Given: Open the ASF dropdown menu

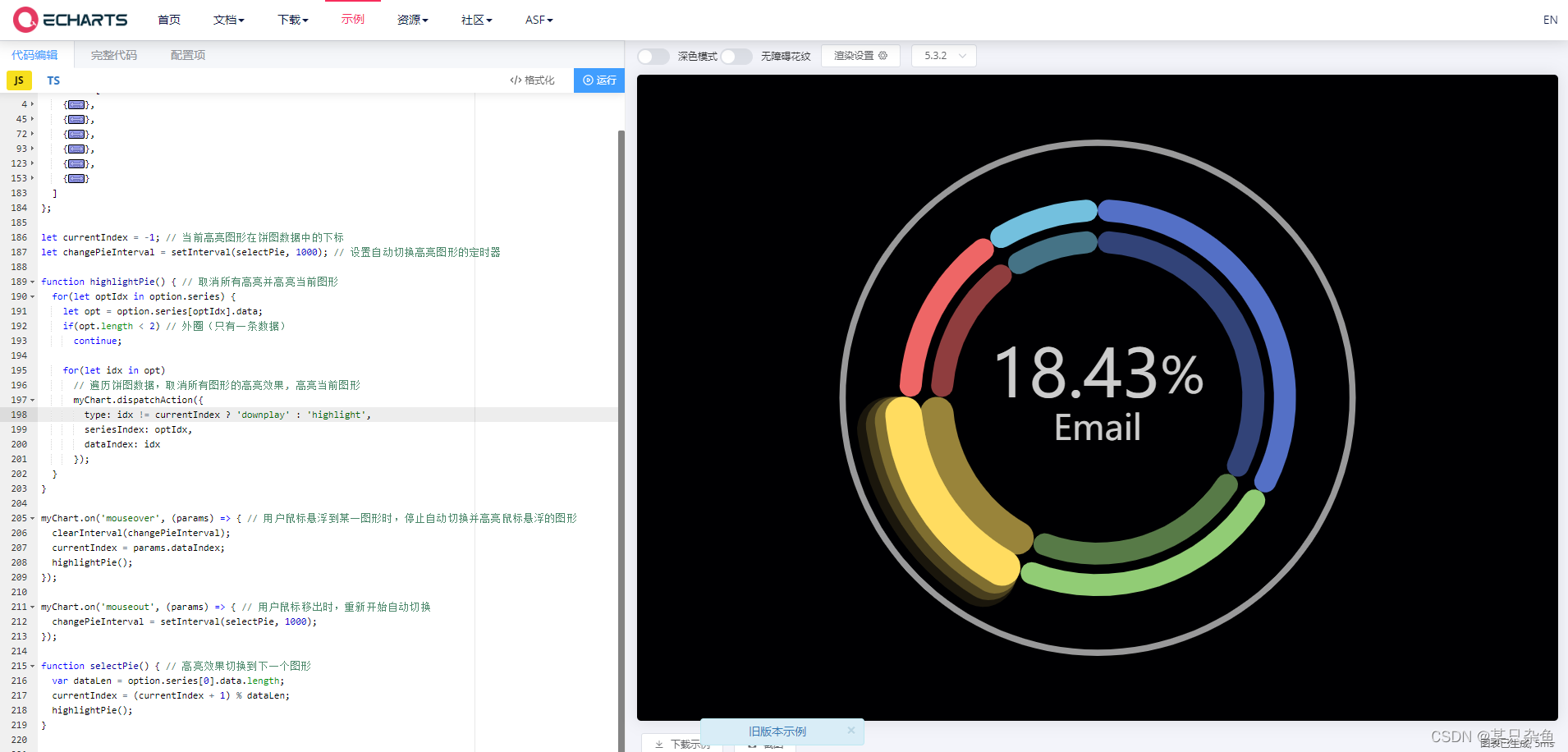Looking at the screenshot, I should pos(539,20).
